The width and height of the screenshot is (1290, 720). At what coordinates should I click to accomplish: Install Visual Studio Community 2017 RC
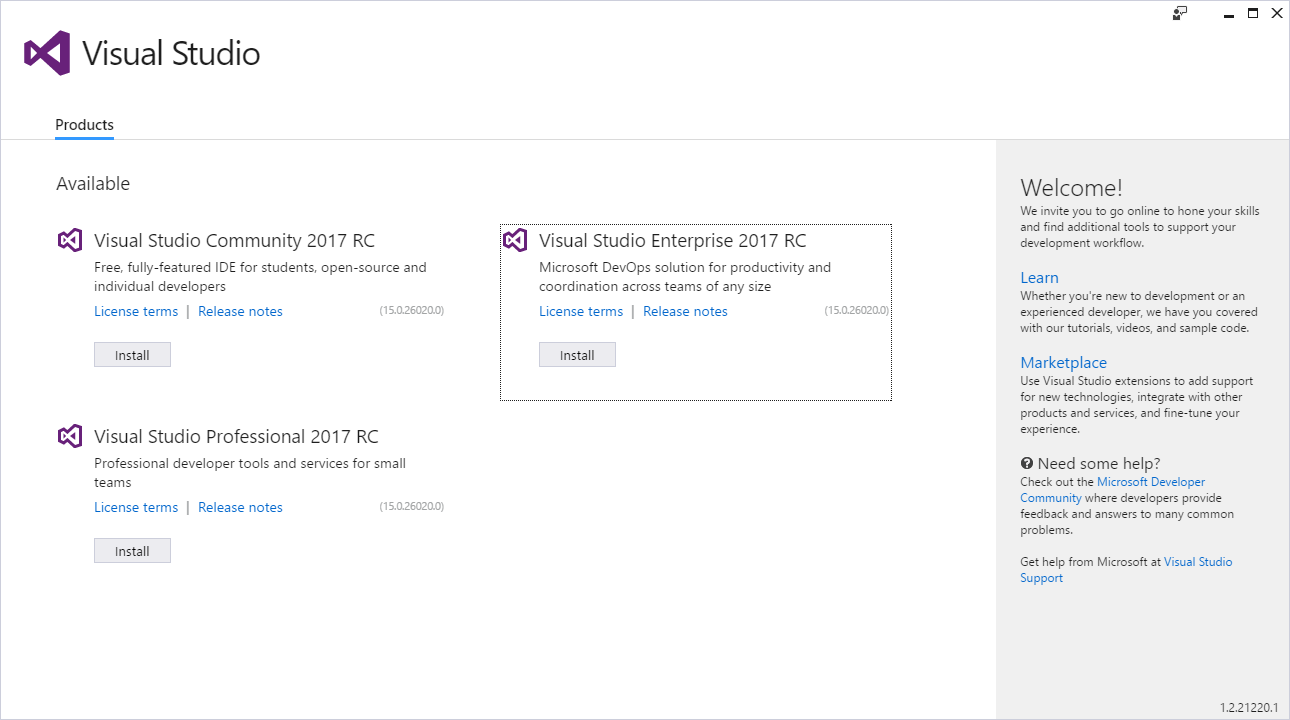tap(132, 355)
